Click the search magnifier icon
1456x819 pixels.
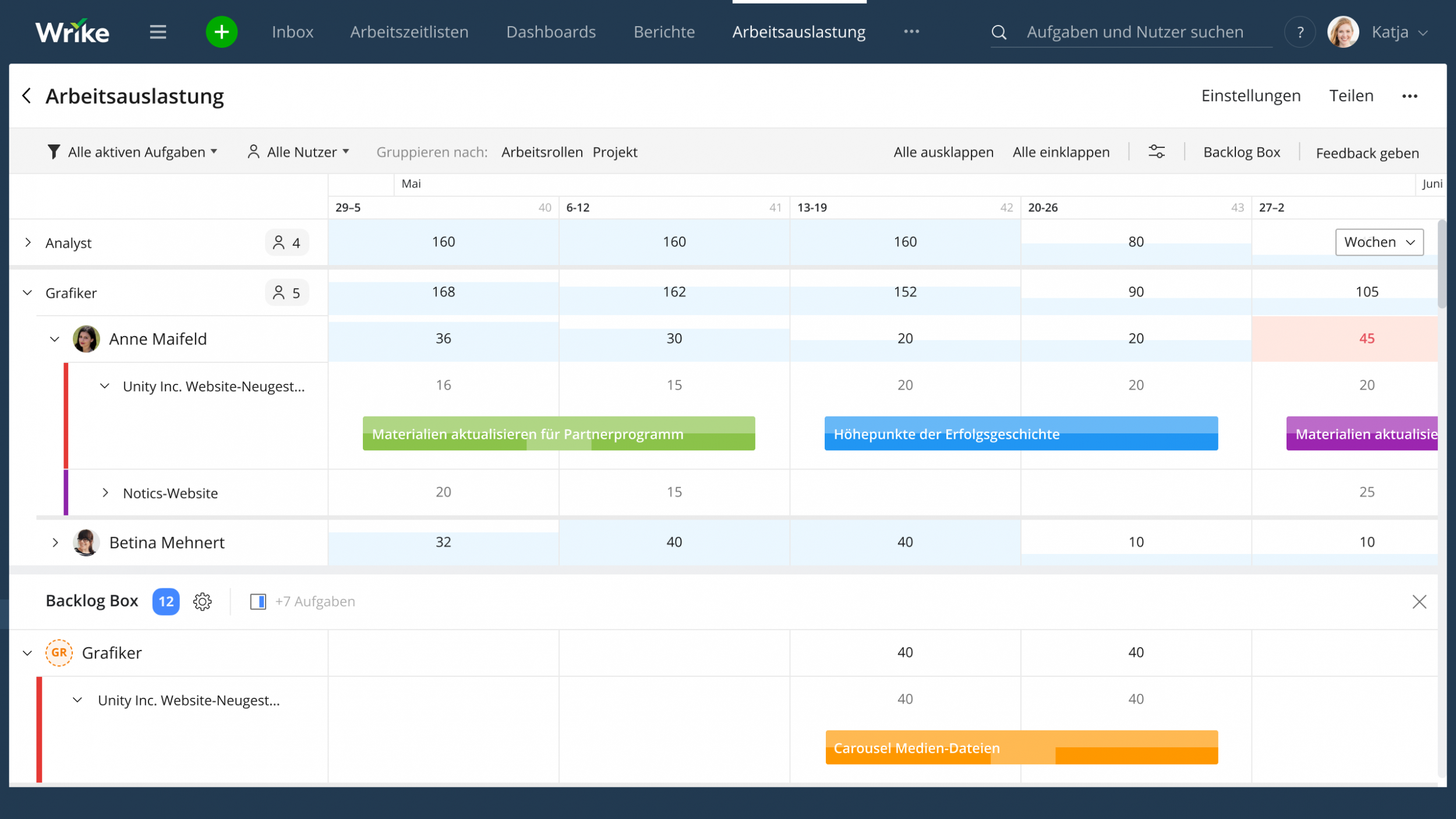[999, 32]
